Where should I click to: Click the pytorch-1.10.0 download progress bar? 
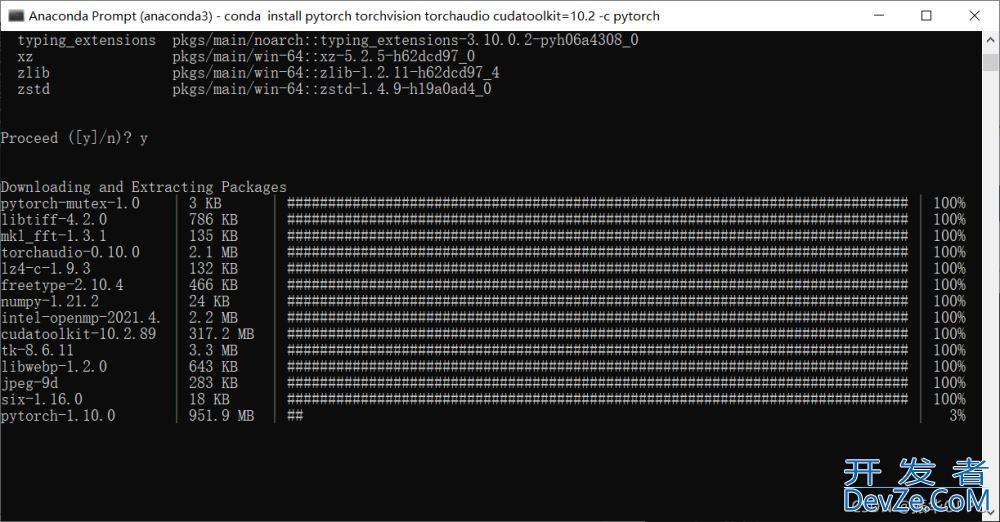click(295, 416)
